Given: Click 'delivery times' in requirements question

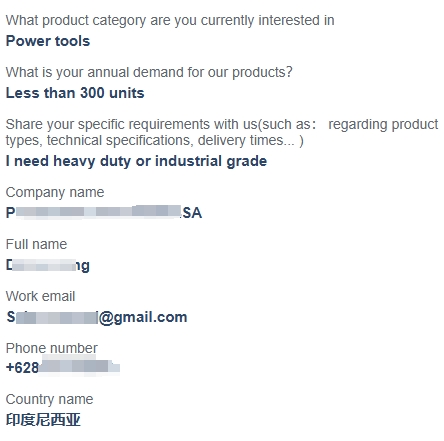Looking at the screenshot, I should point(240,140).
